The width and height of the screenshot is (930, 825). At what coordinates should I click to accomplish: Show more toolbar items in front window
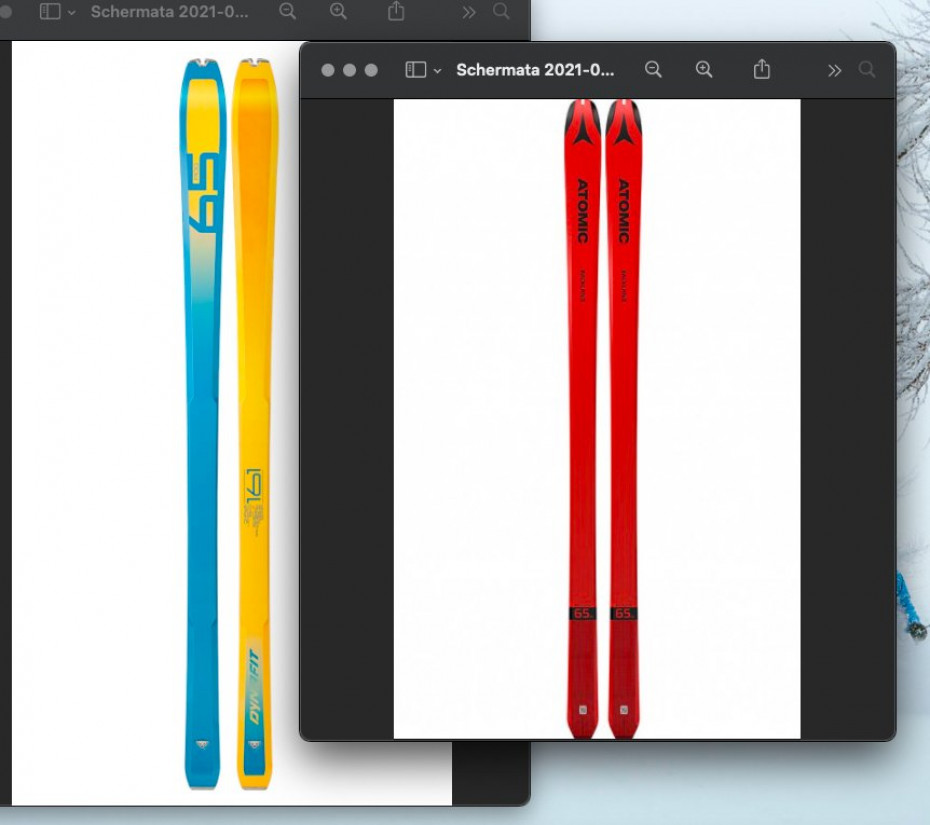(x=835, y=71)
